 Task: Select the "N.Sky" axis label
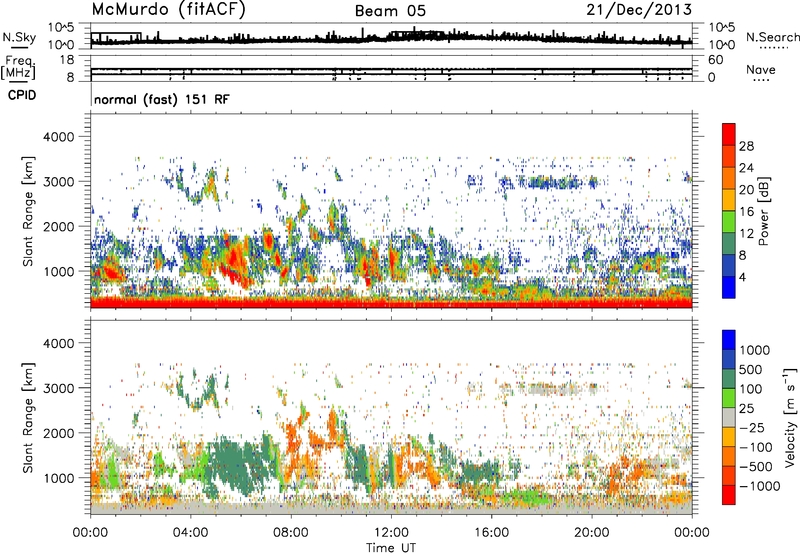(19, 37)
